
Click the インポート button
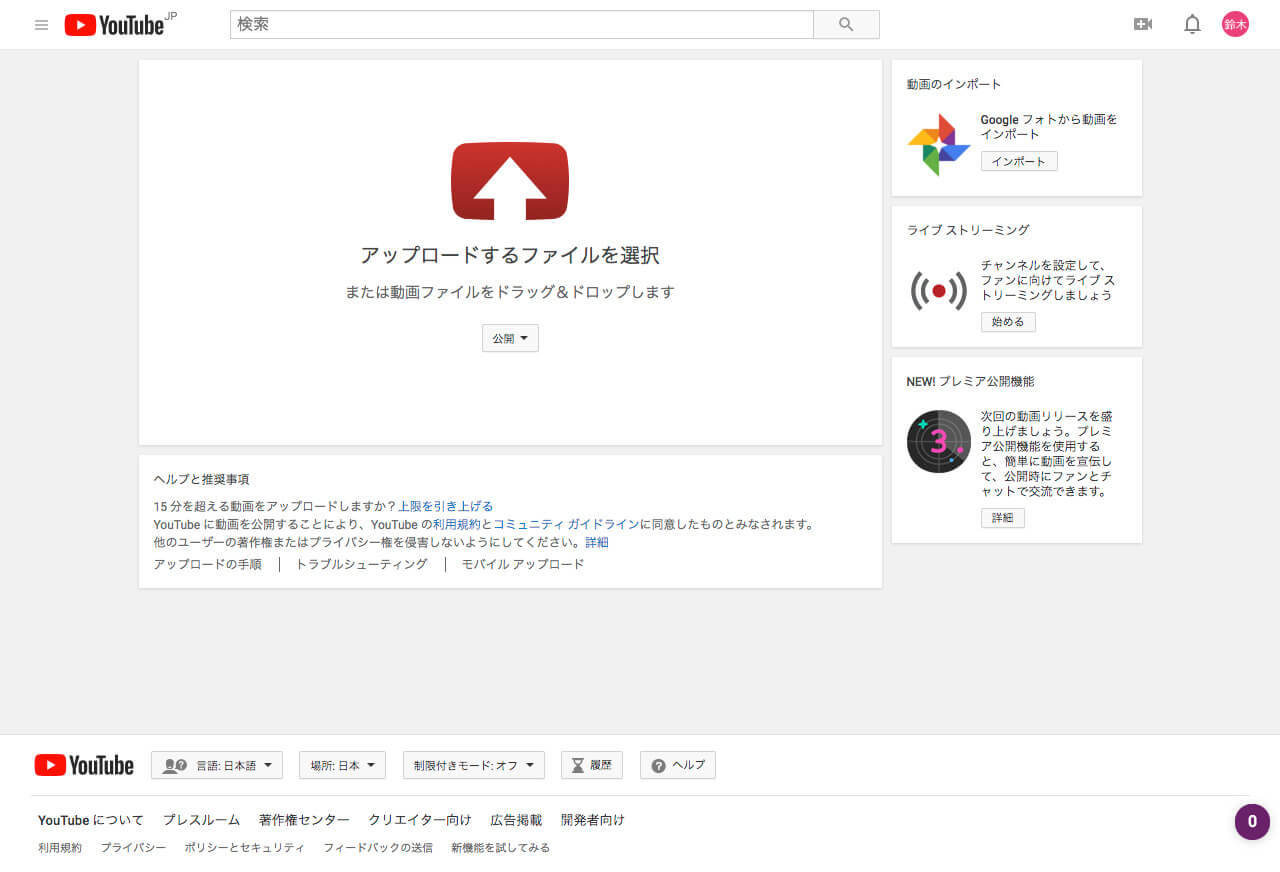[1019, 161]
